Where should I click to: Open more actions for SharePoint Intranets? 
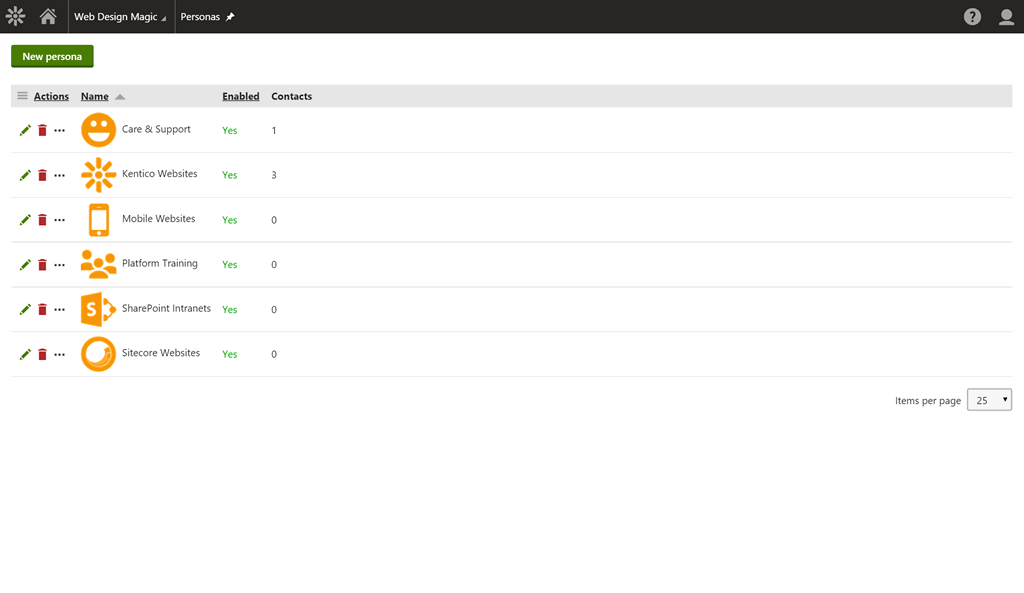(x=59, y=310)
